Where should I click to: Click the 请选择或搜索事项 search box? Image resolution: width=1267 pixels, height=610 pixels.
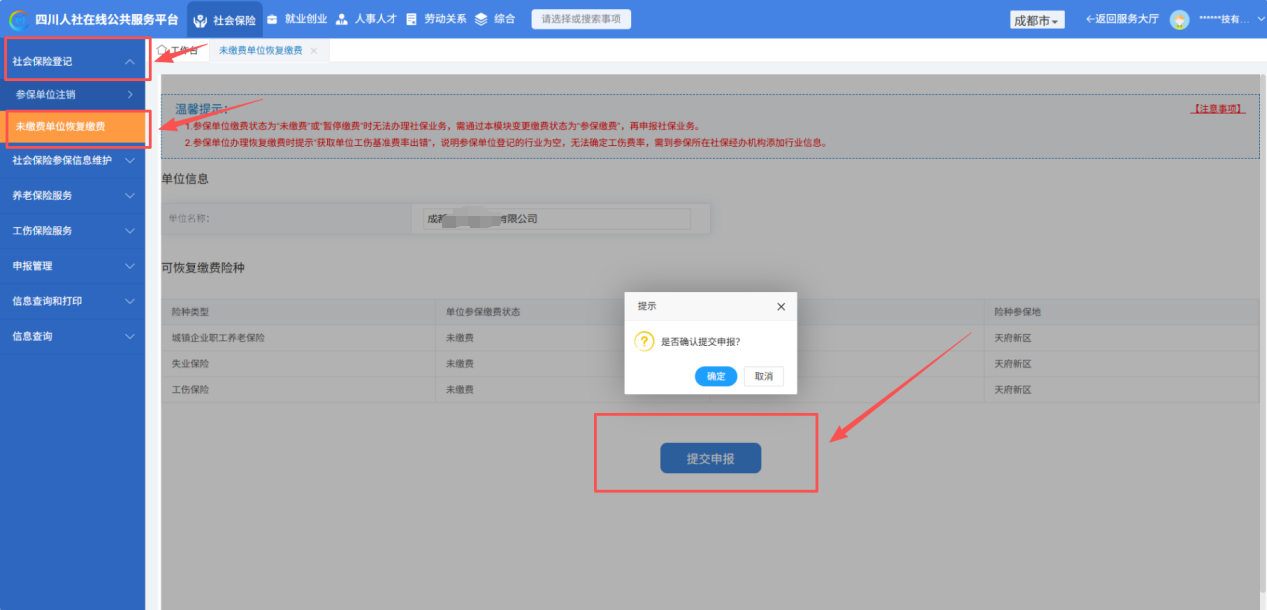pos(581,19)
